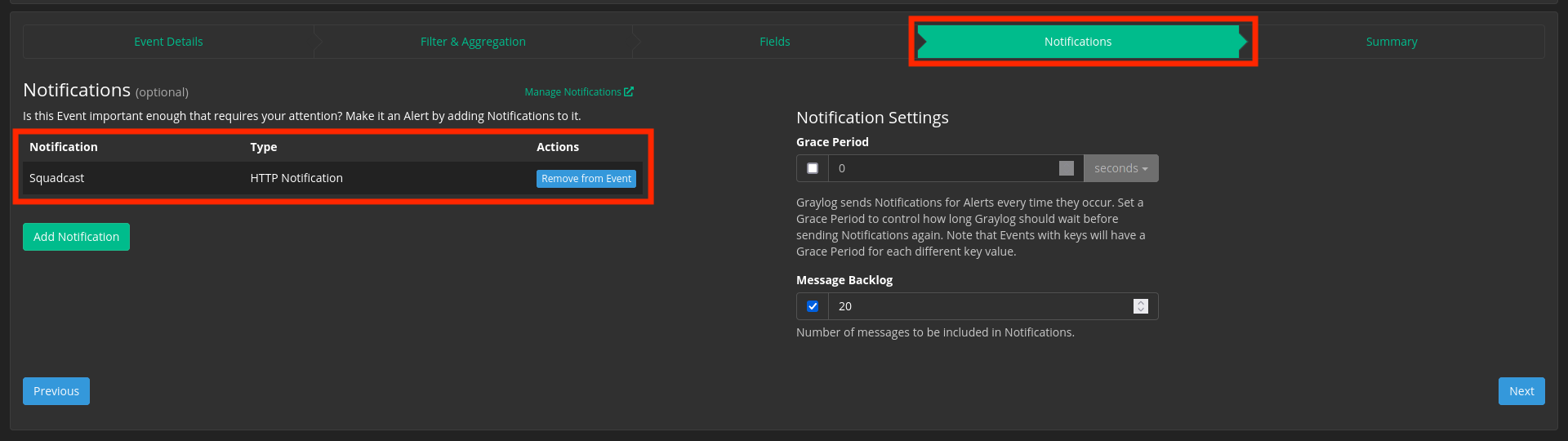Click the Add Notification button
1568x441 pixels.
[x=76, y=237]
